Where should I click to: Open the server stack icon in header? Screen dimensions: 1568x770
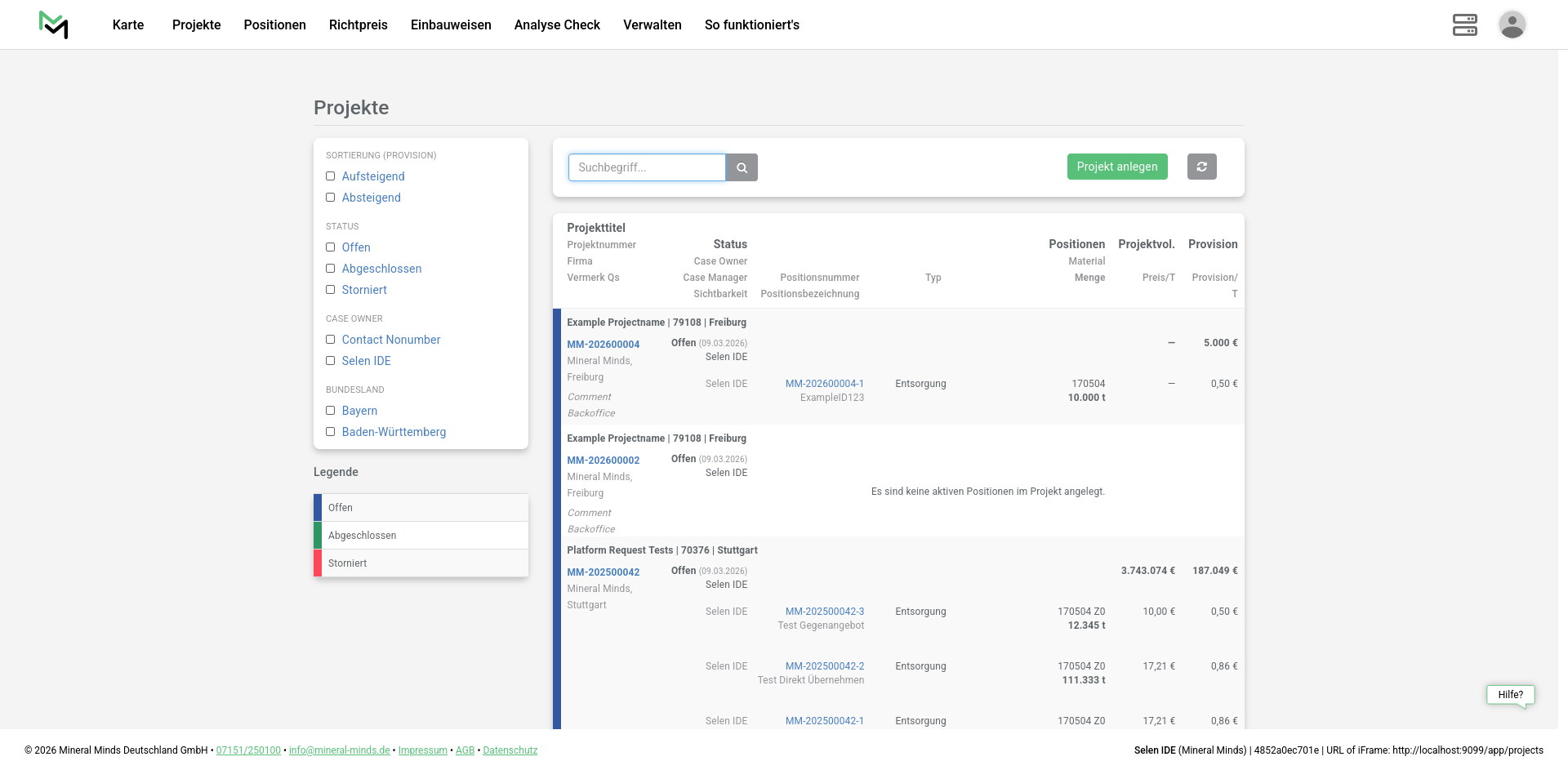coord(1464,24)
